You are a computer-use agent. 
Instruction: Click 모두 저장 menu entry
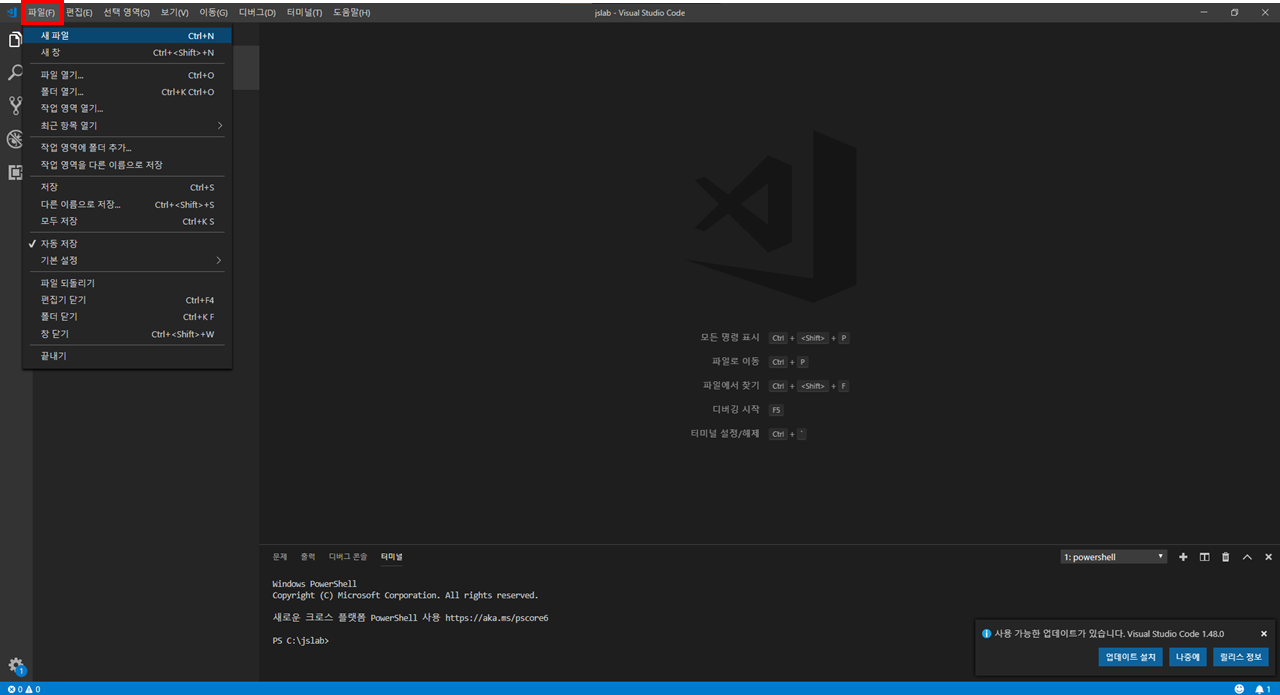click(127, 222)
